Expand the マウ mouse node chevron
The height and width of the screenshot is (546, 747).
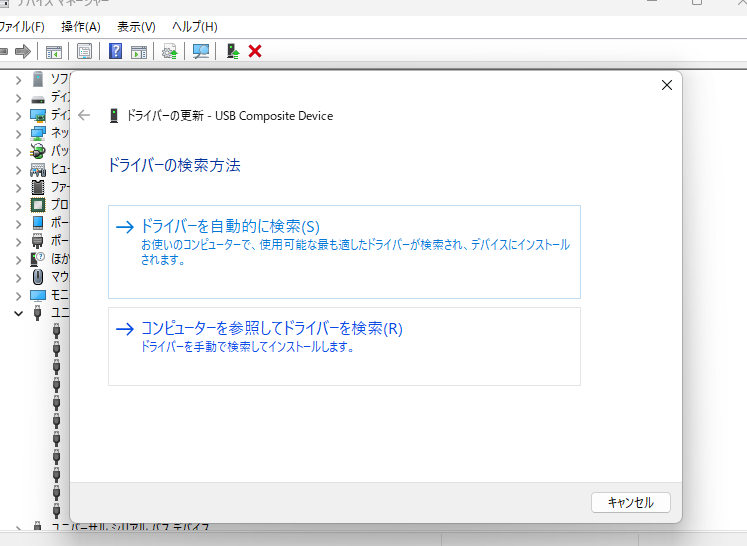(x=18, y=278)
